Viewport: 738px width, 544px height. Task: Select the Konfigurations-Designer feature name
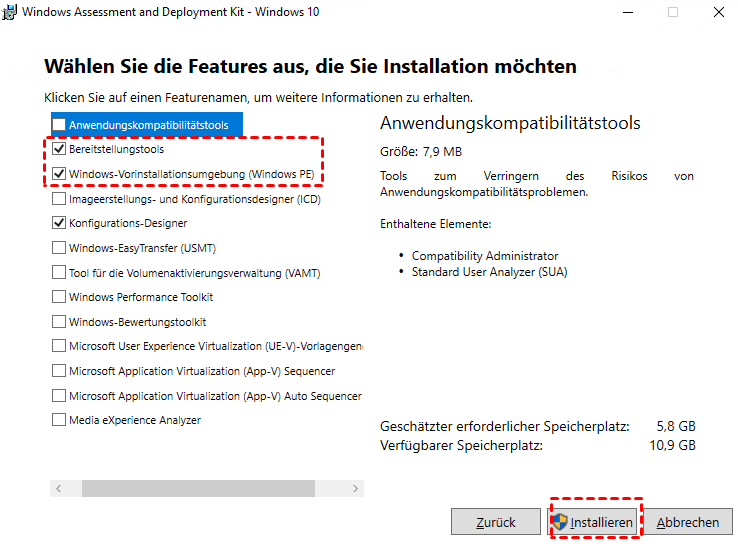pos(128,223)
